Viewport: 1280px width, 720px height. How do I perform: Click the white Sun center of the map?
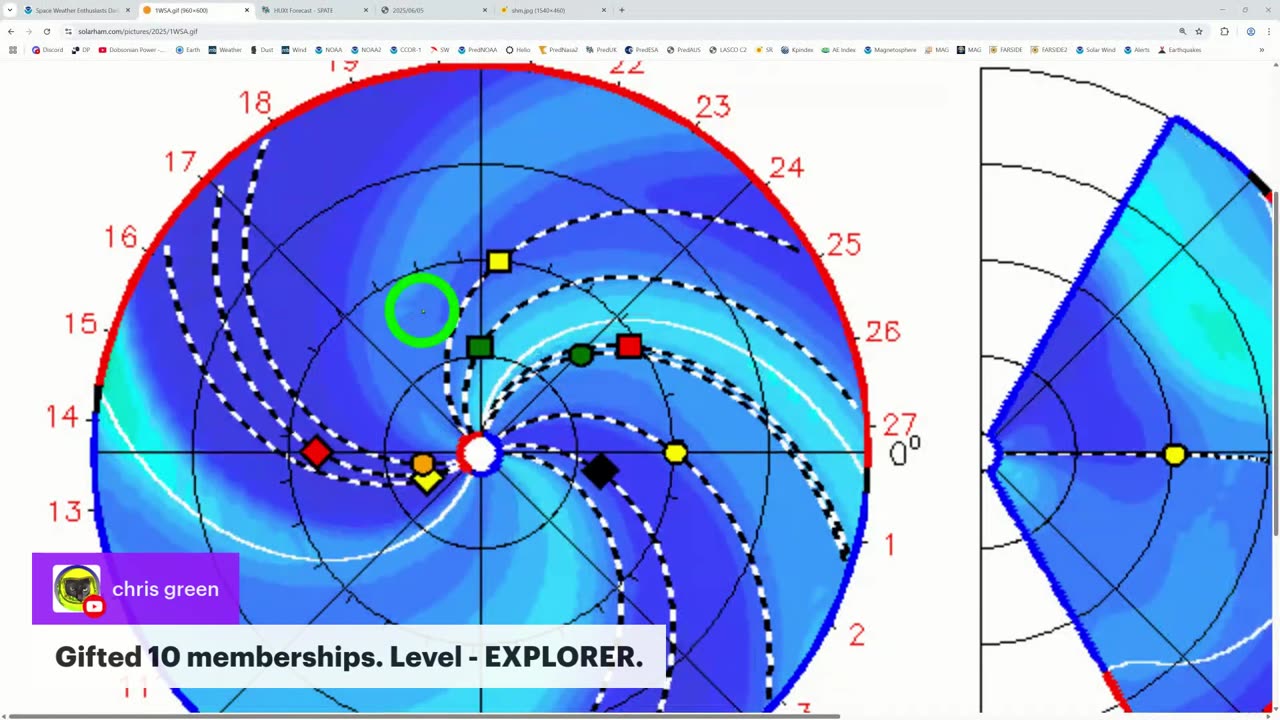point(481,453)
